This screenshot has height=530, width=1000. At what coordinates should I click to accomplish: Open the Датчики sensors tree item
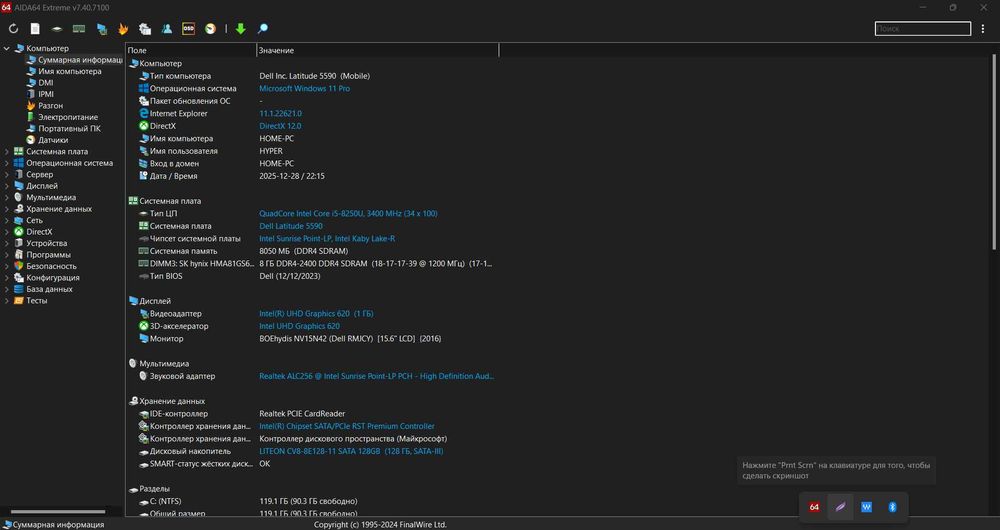[53, 140]
